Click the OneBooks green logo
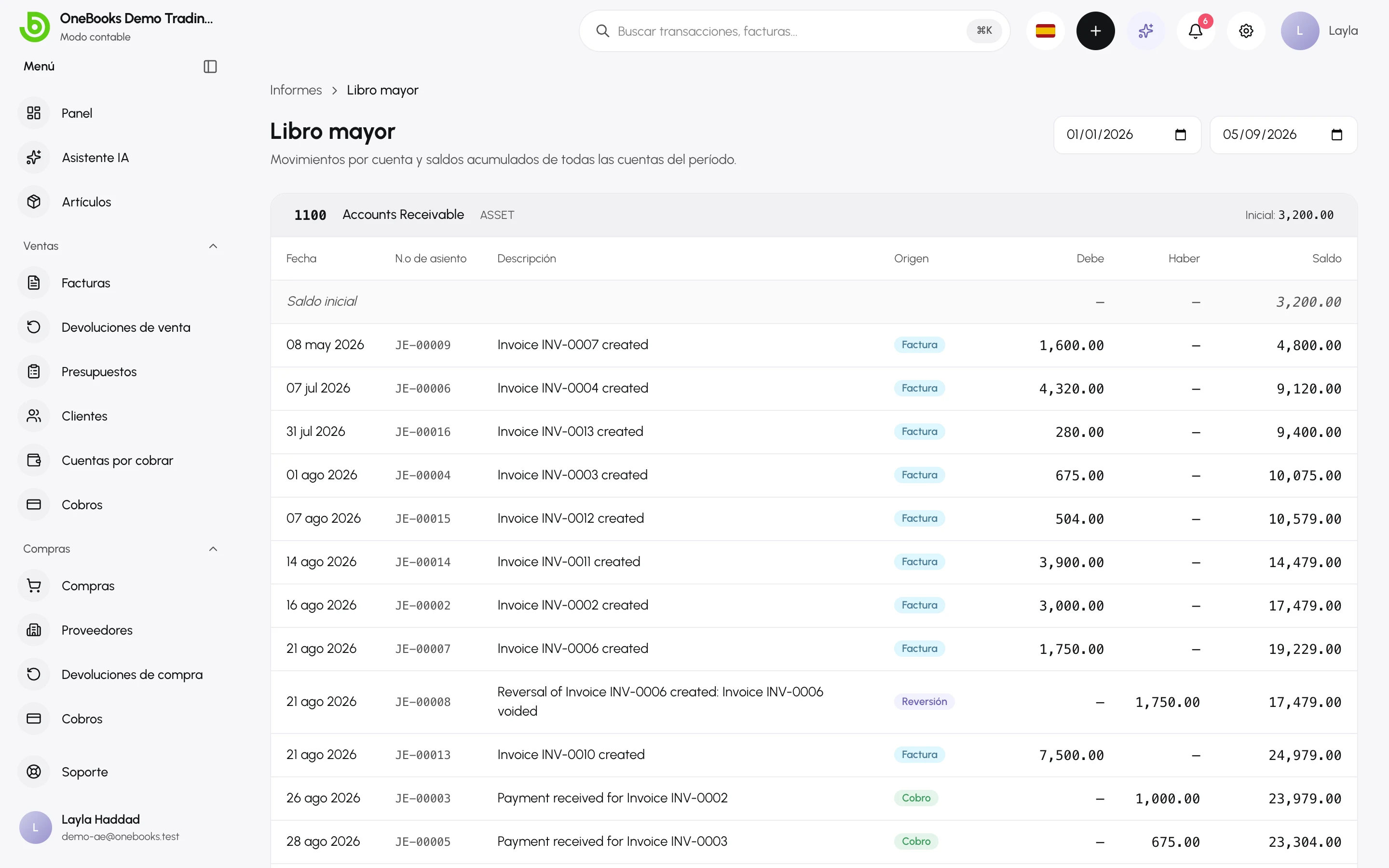 tap(34, 27)
